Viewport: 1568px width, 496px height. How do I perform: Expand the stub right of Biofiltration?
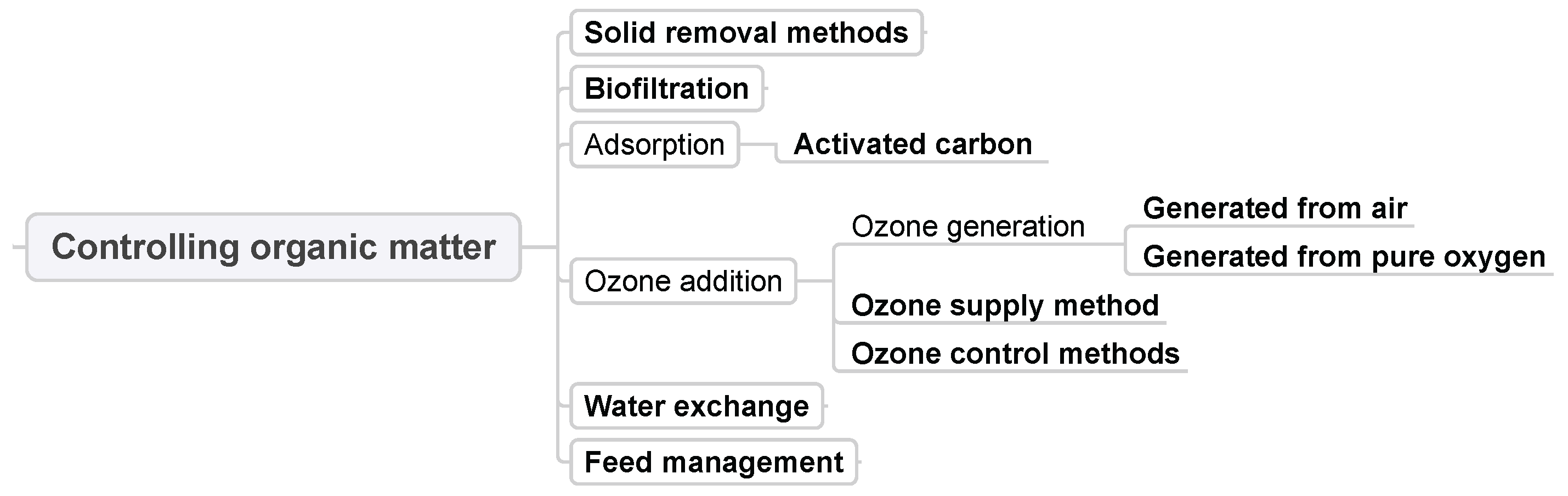[766, 89]
